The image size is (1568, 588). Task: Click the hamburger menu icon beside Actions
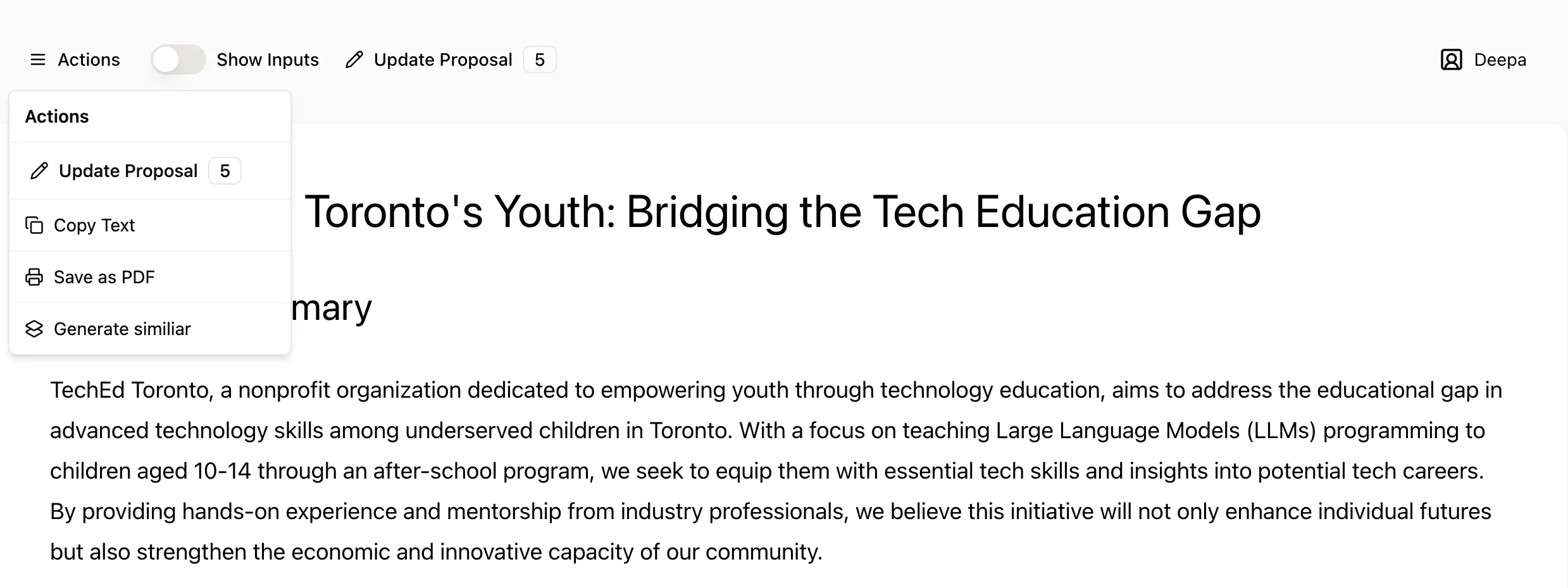tap(38, 60)
